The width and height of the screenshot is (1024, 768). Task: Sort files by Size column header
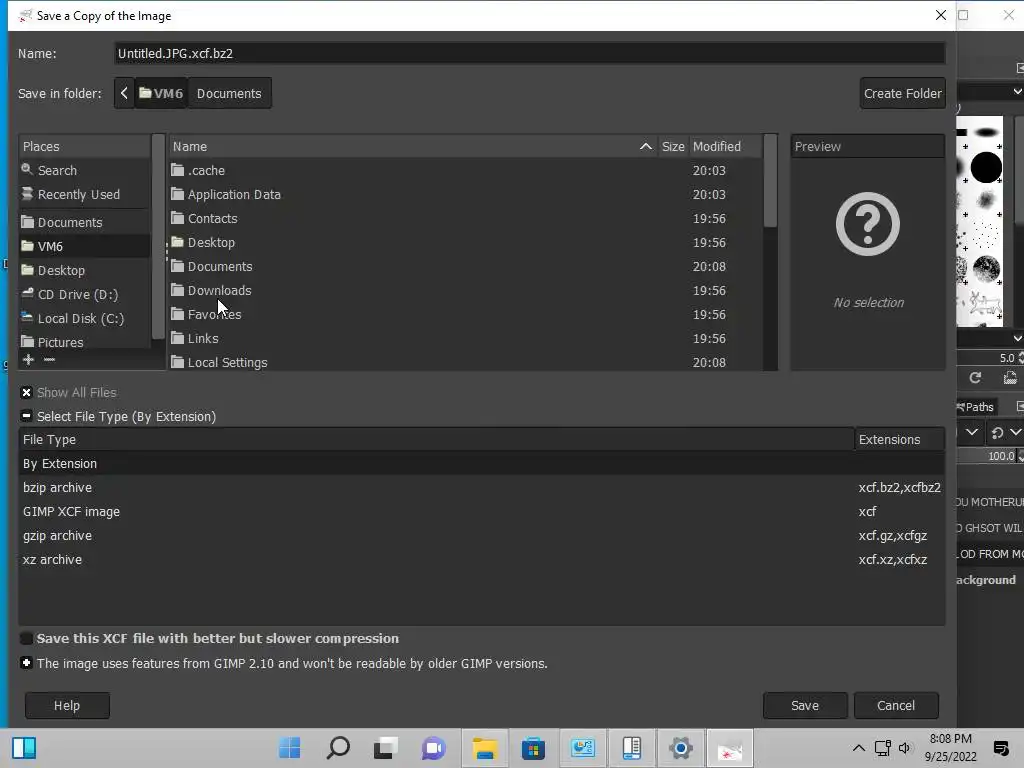coord(673,146)
